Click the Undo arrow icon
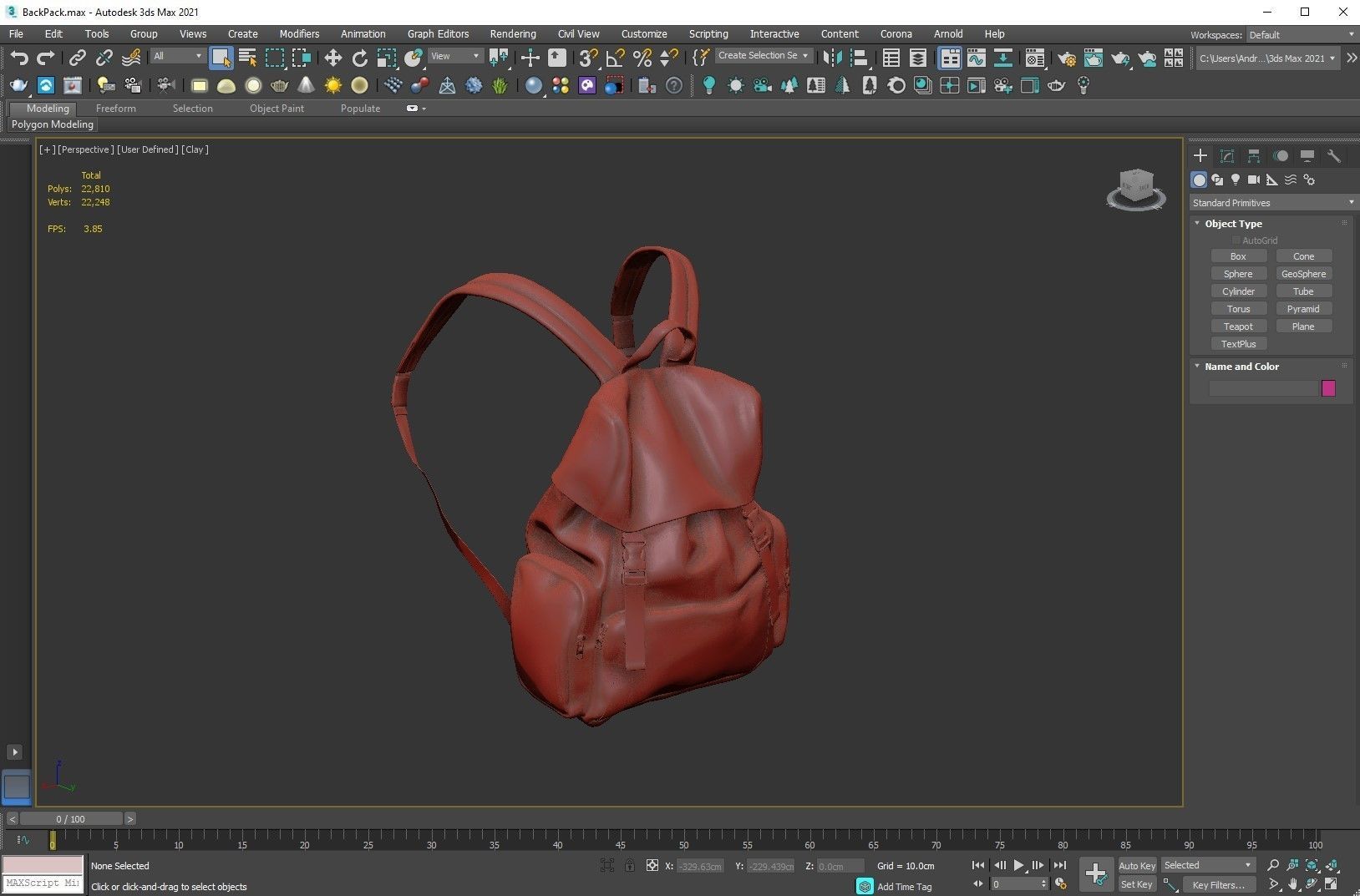1360x896 pixels. [19, 58]
